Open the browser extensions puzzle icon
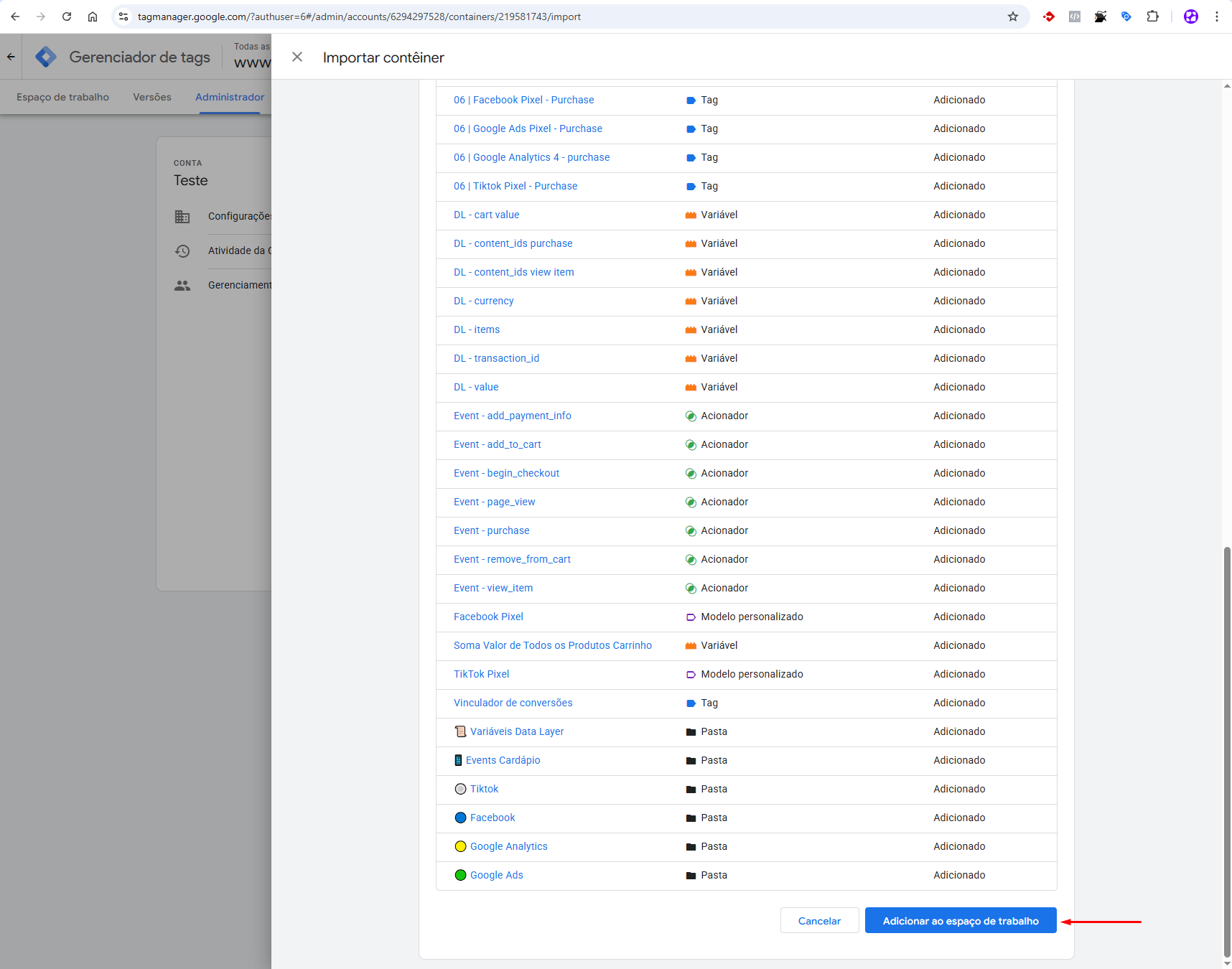This screenshot has width=1232, height=969. point(1152,17)
